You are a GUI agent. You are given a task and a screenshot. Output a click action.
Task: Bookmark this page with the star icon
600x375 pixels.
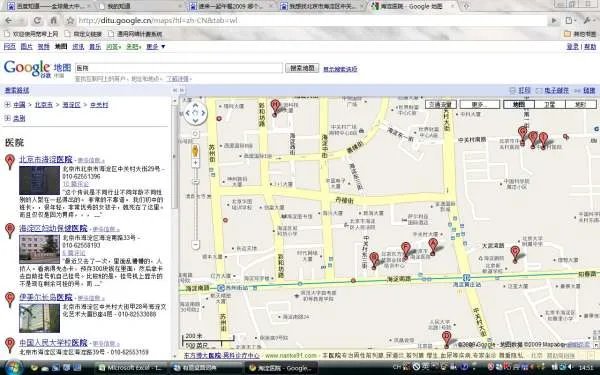tap(70, 21)
